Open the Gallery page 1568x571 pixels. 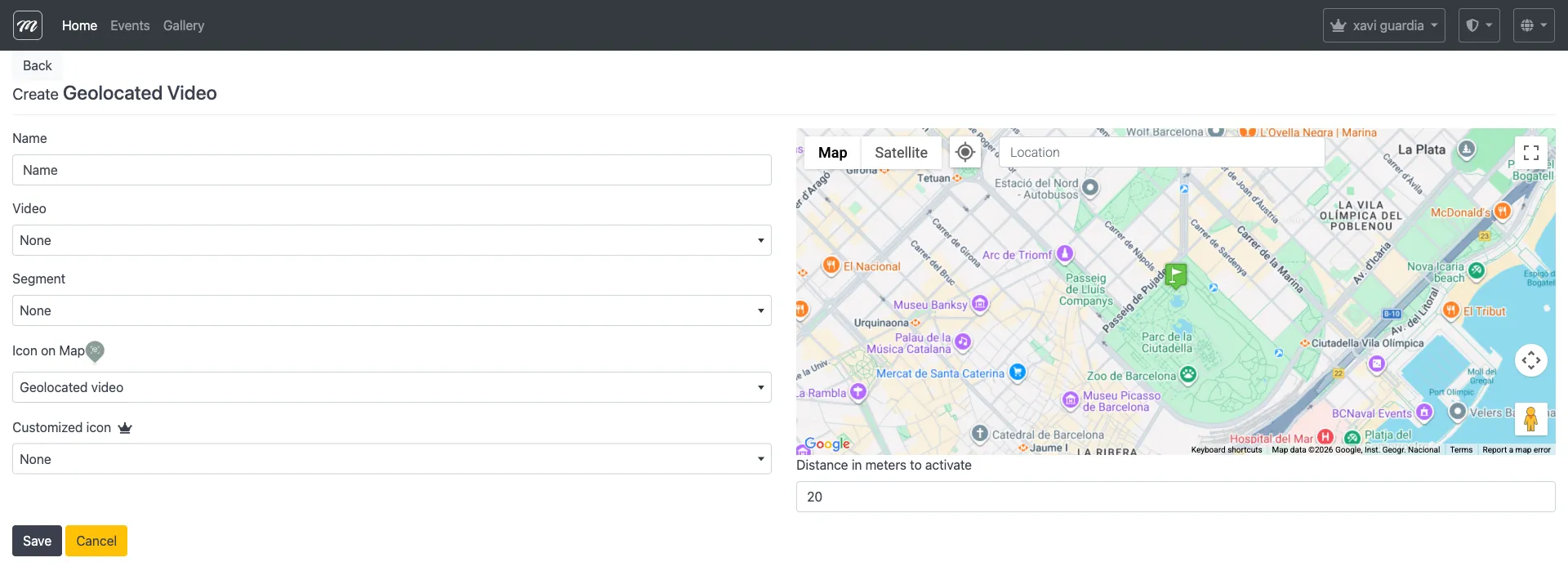click(x=184, y=25)
